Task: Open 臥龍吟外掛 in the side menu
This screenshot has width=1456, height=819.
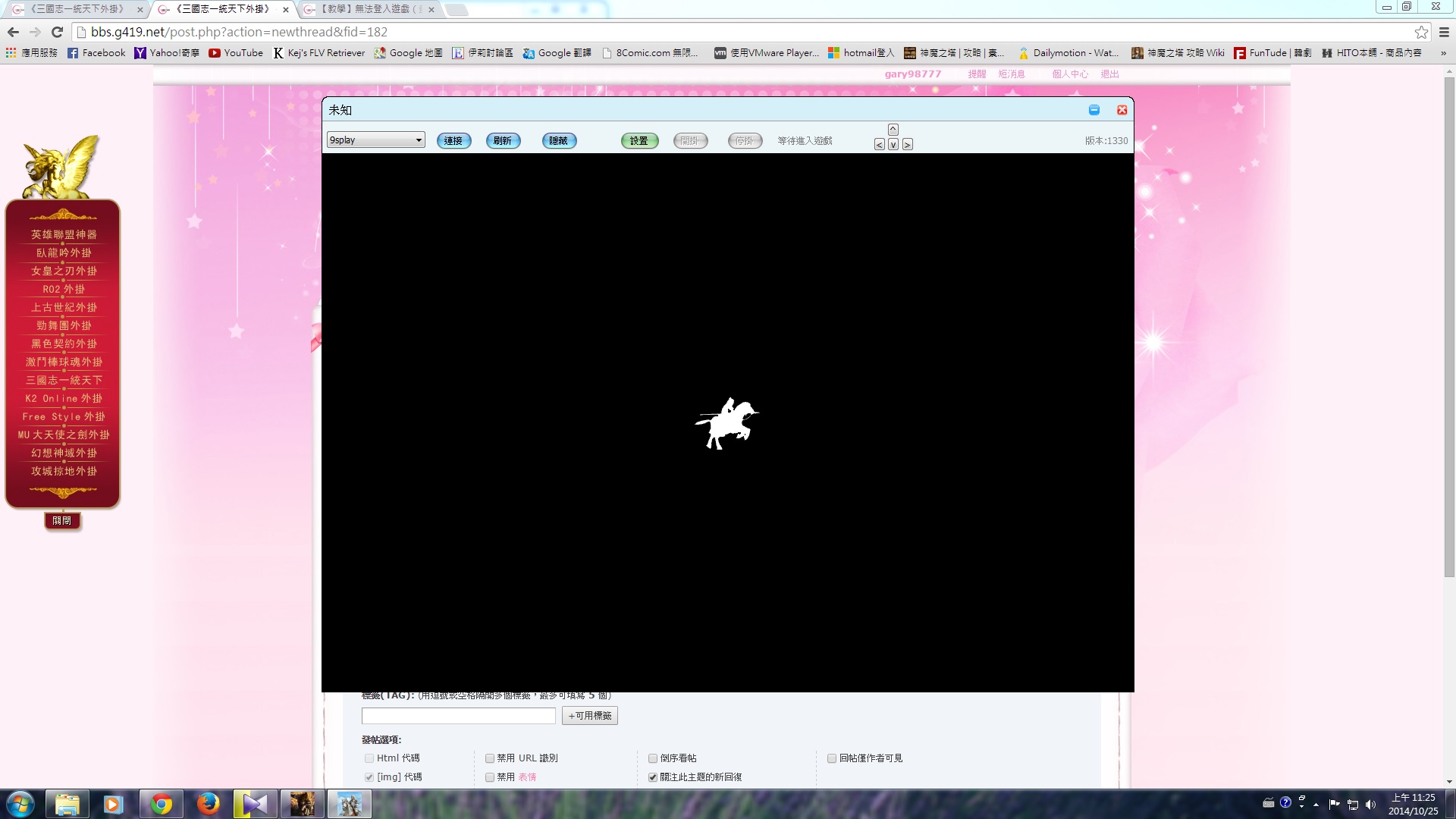Action: 64,253
